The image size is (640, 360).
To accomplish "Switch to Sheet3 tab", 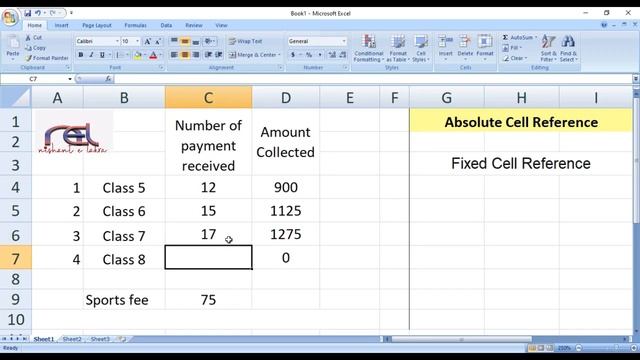I will click(100, 339).
